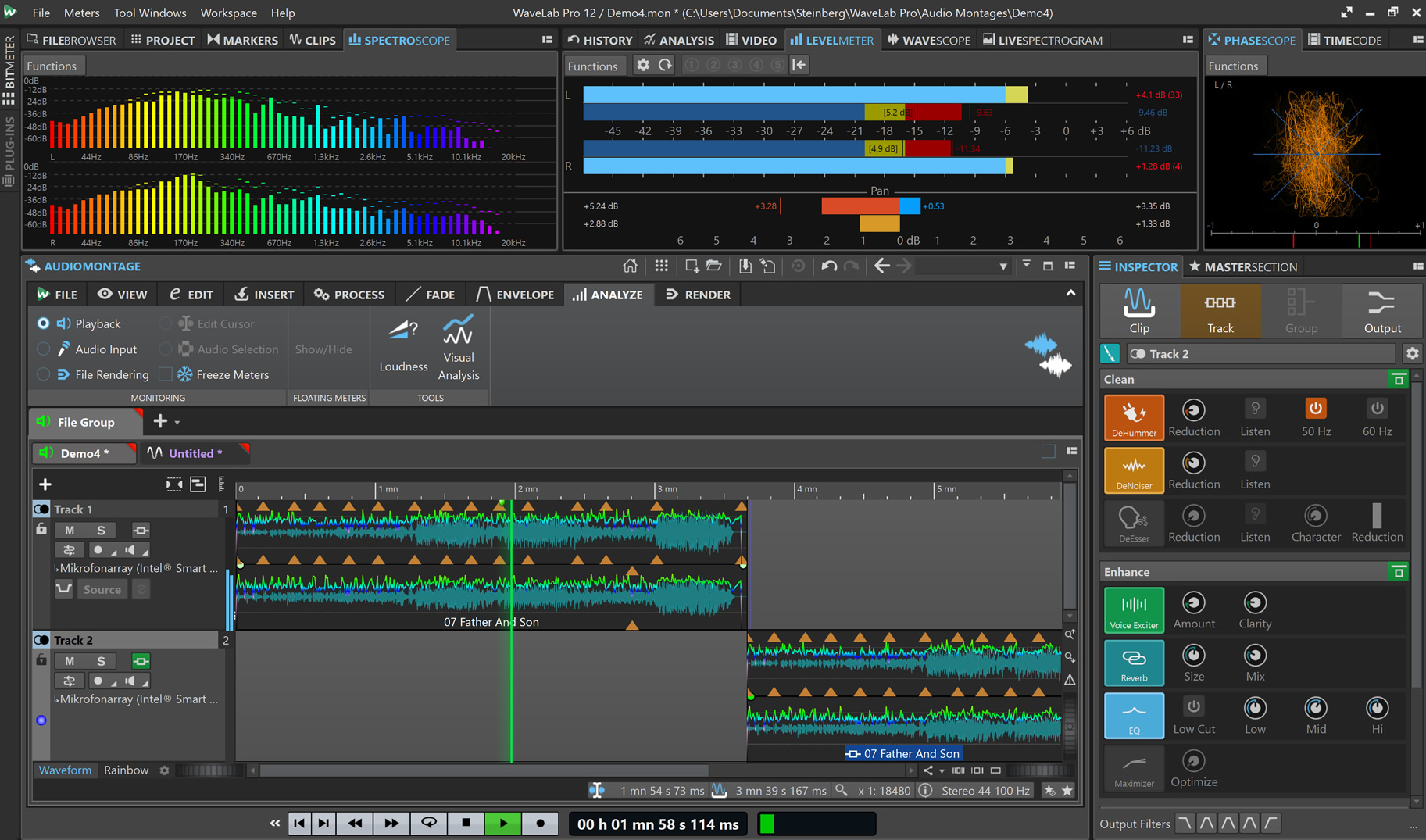Select the Voice Exciter in Enhance
Viewport: 1426px width, 840px height.
click(1133, 609)
